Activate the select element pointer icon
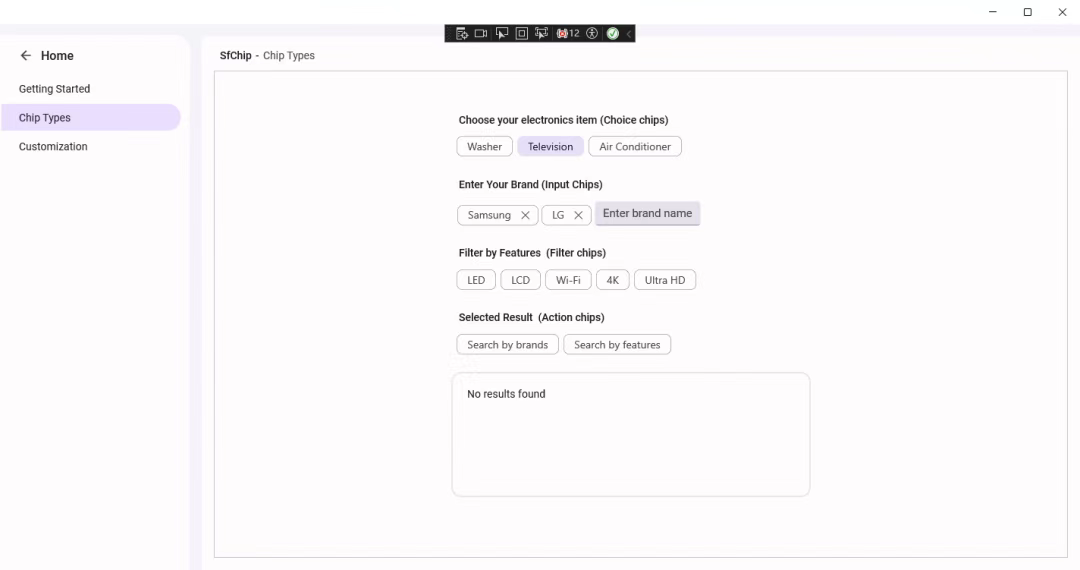Screen dimensions: 1080x570 point(502,34)
